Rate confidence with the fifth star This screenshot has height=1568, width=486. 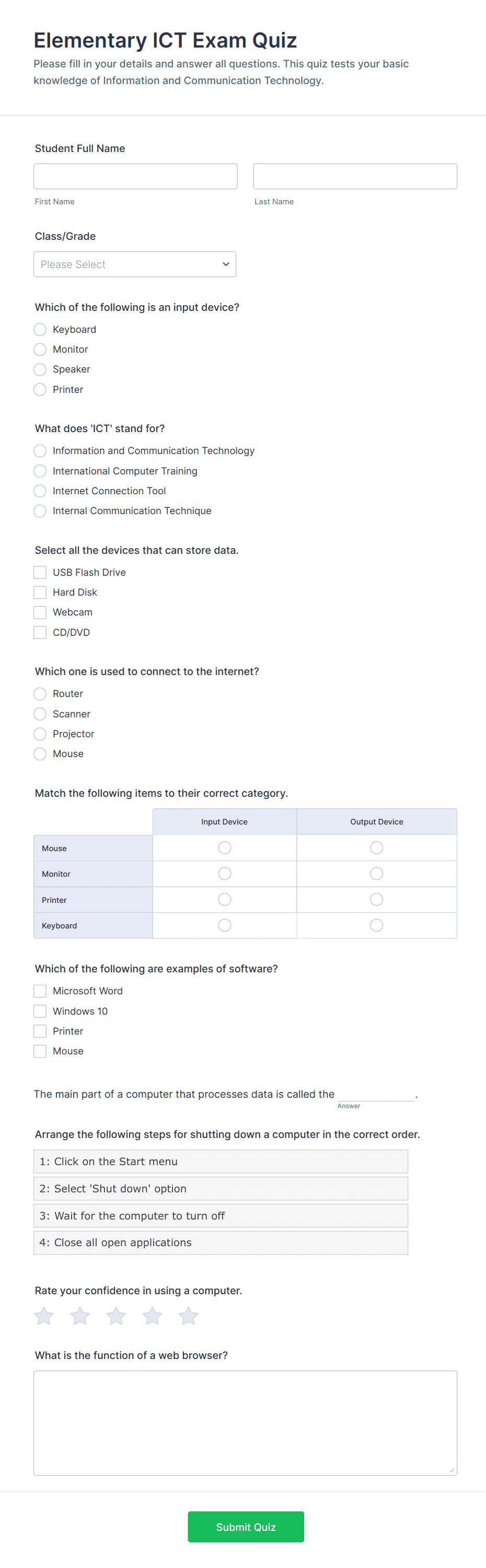coord(189,1316)
